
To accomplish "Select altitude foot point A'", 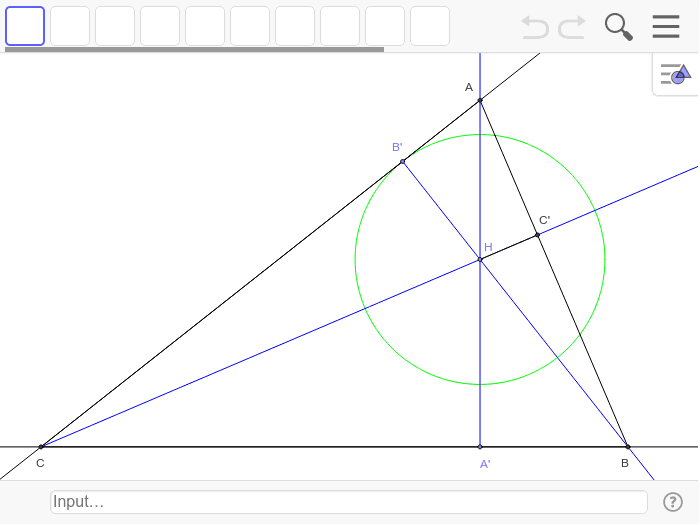I will (x=480, y=446).
